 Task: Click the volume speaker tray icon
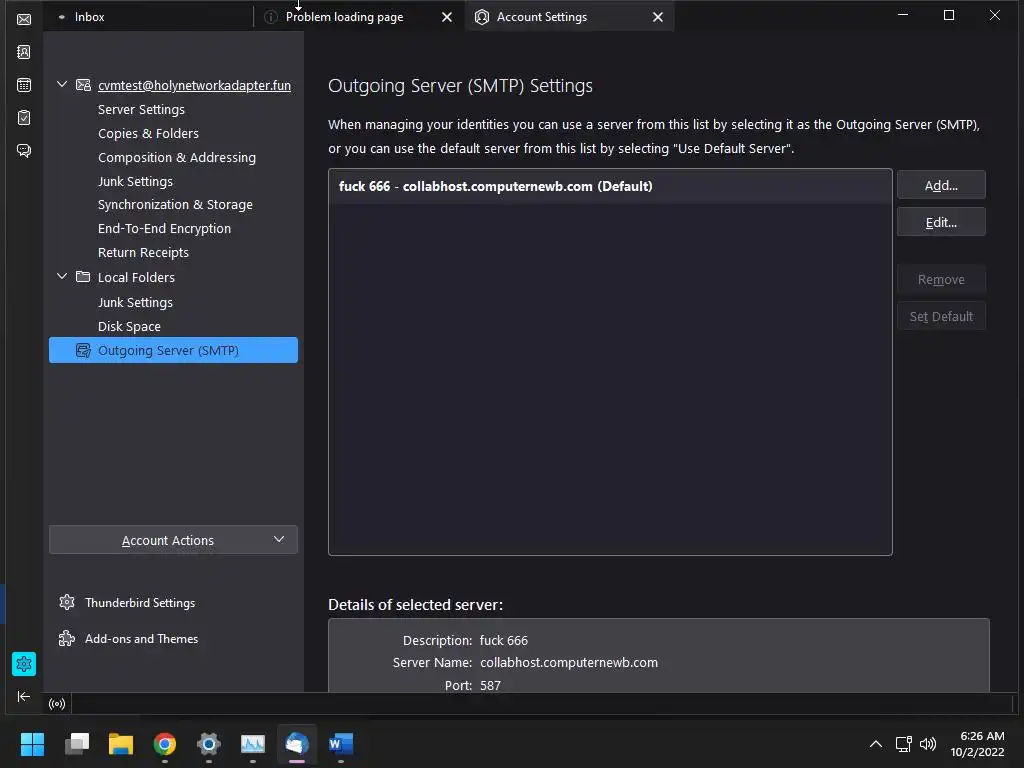click(x=927, y=744)
